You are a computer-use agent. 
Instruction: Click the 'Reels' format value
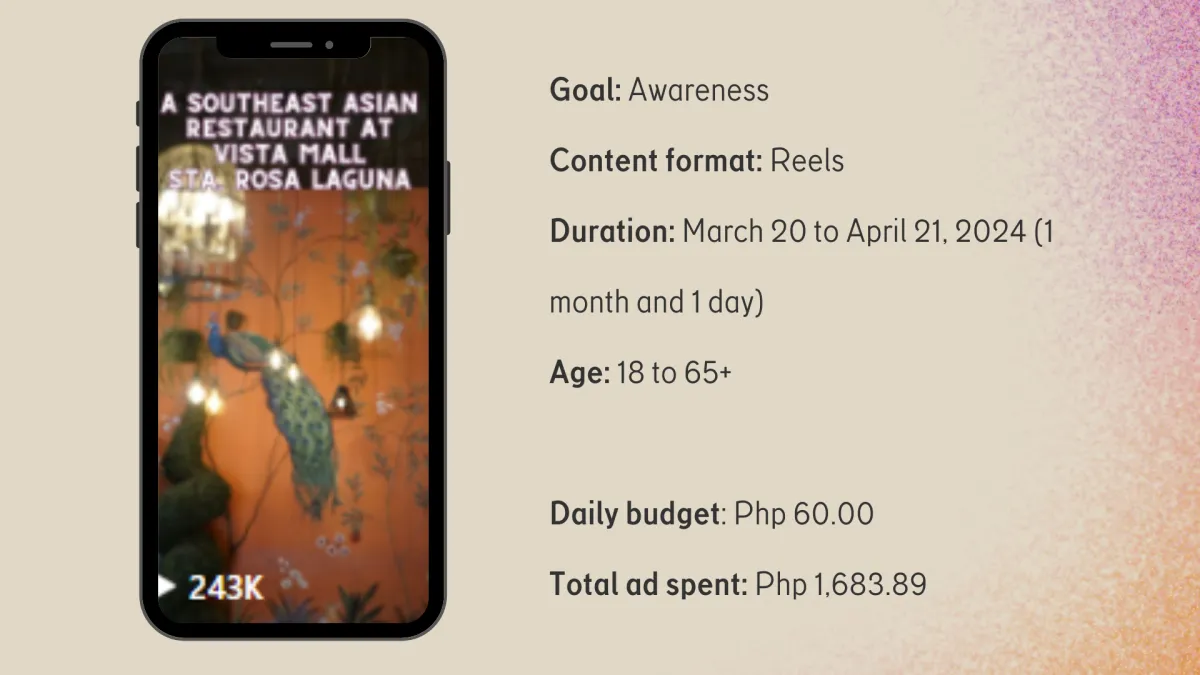click(x=807, y=160)
